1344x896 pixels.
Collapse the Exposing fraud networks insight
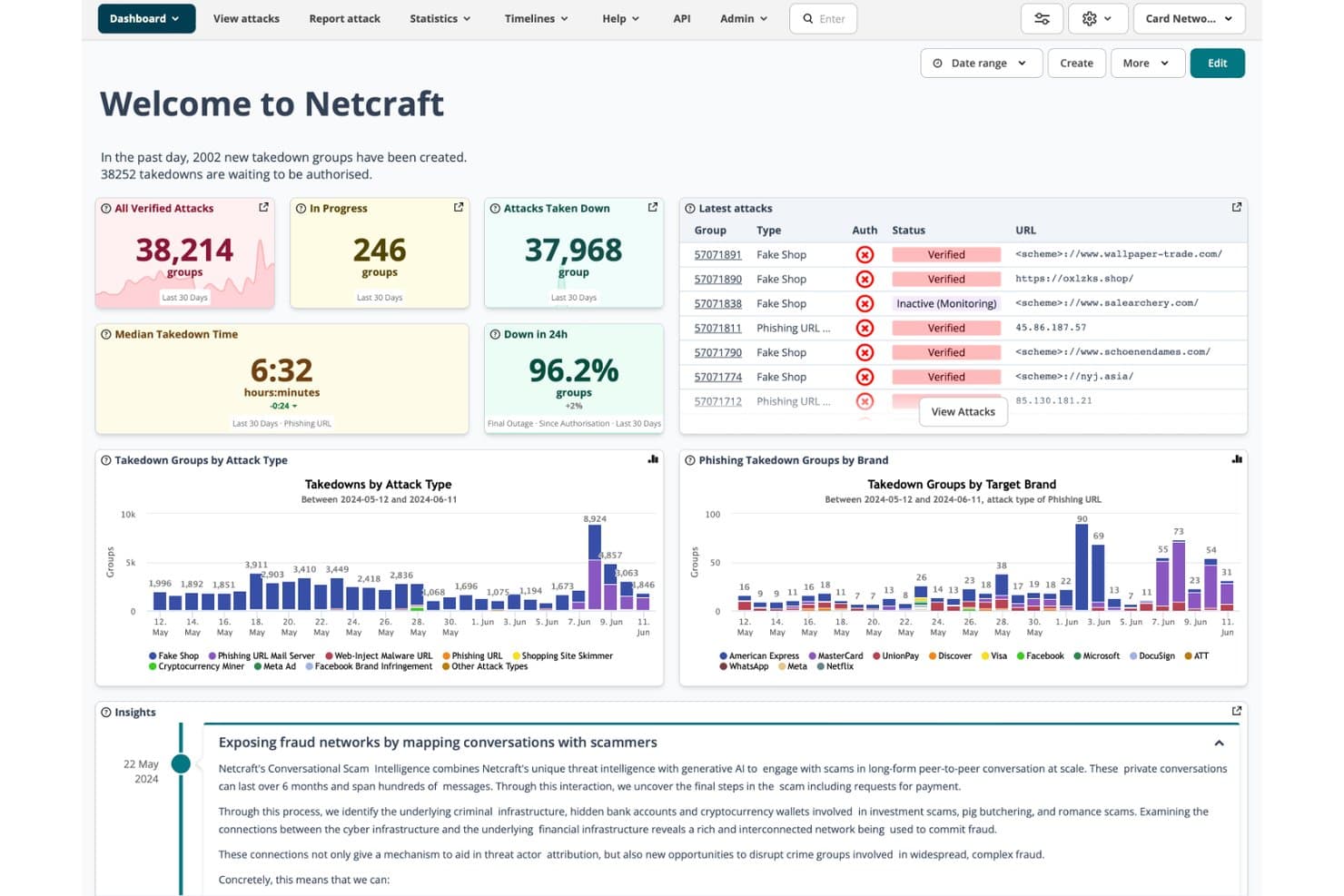1219,743
